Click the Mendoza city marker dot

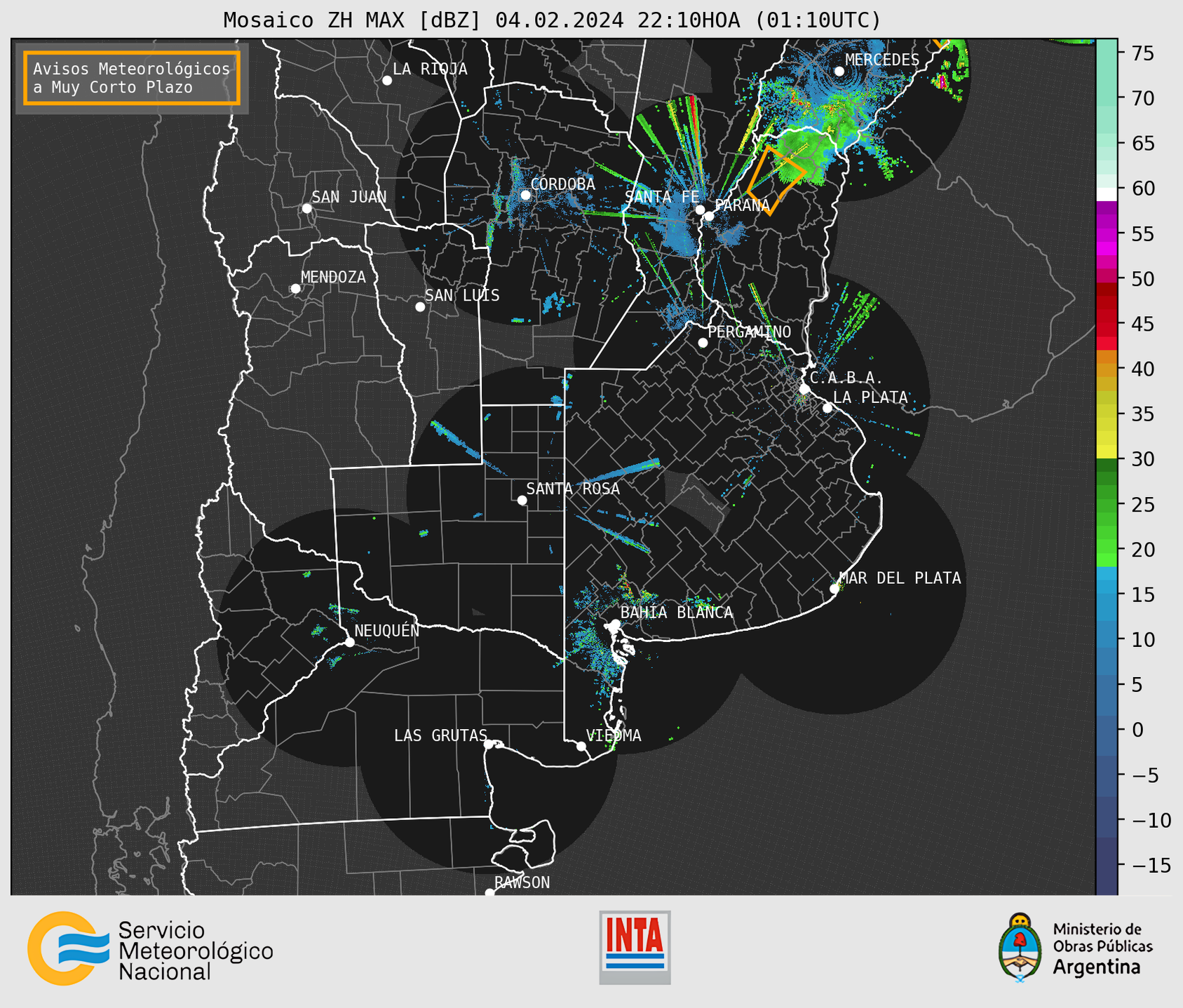tap(295, 289)
